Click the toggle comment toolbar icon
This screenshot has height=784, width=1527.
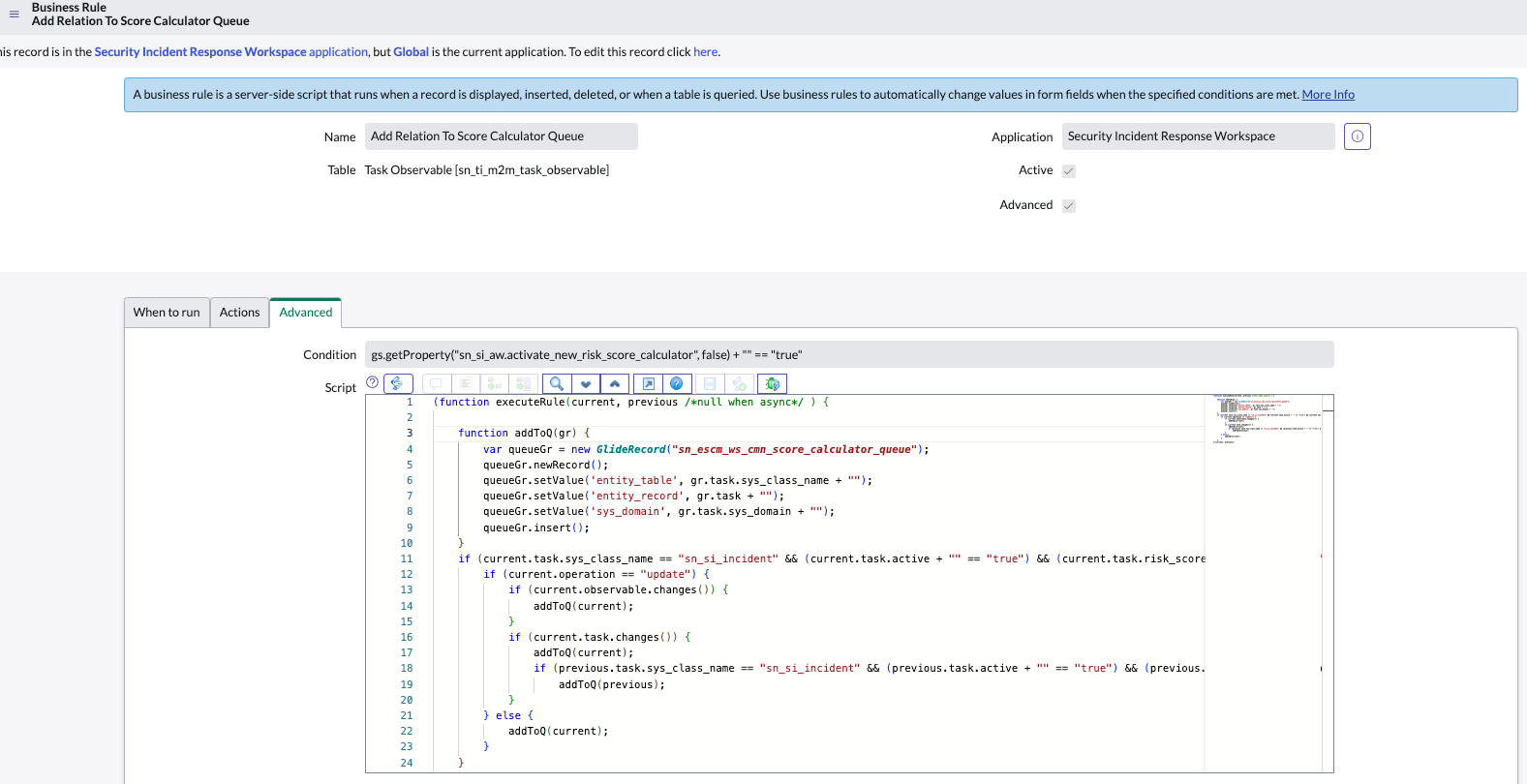(x=436, y=384)
